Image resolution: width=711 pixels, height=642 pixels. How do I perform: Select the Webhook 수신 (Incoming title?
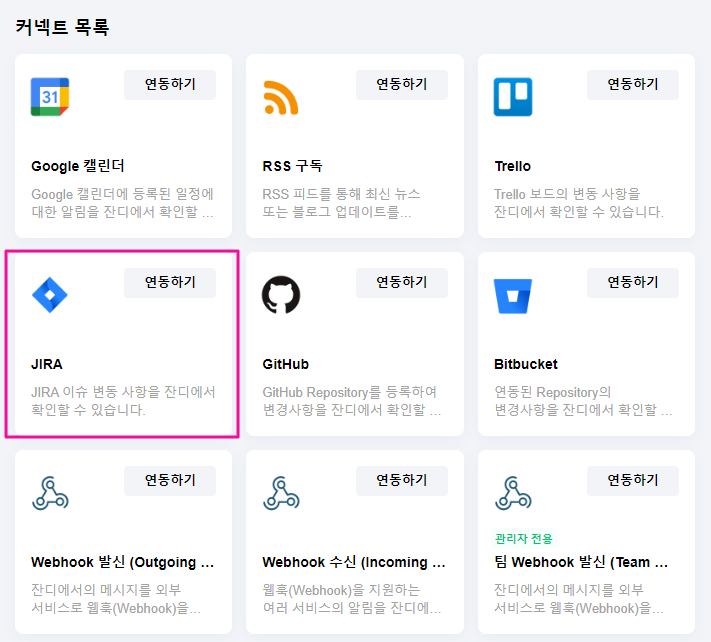[x=354, y=563]
